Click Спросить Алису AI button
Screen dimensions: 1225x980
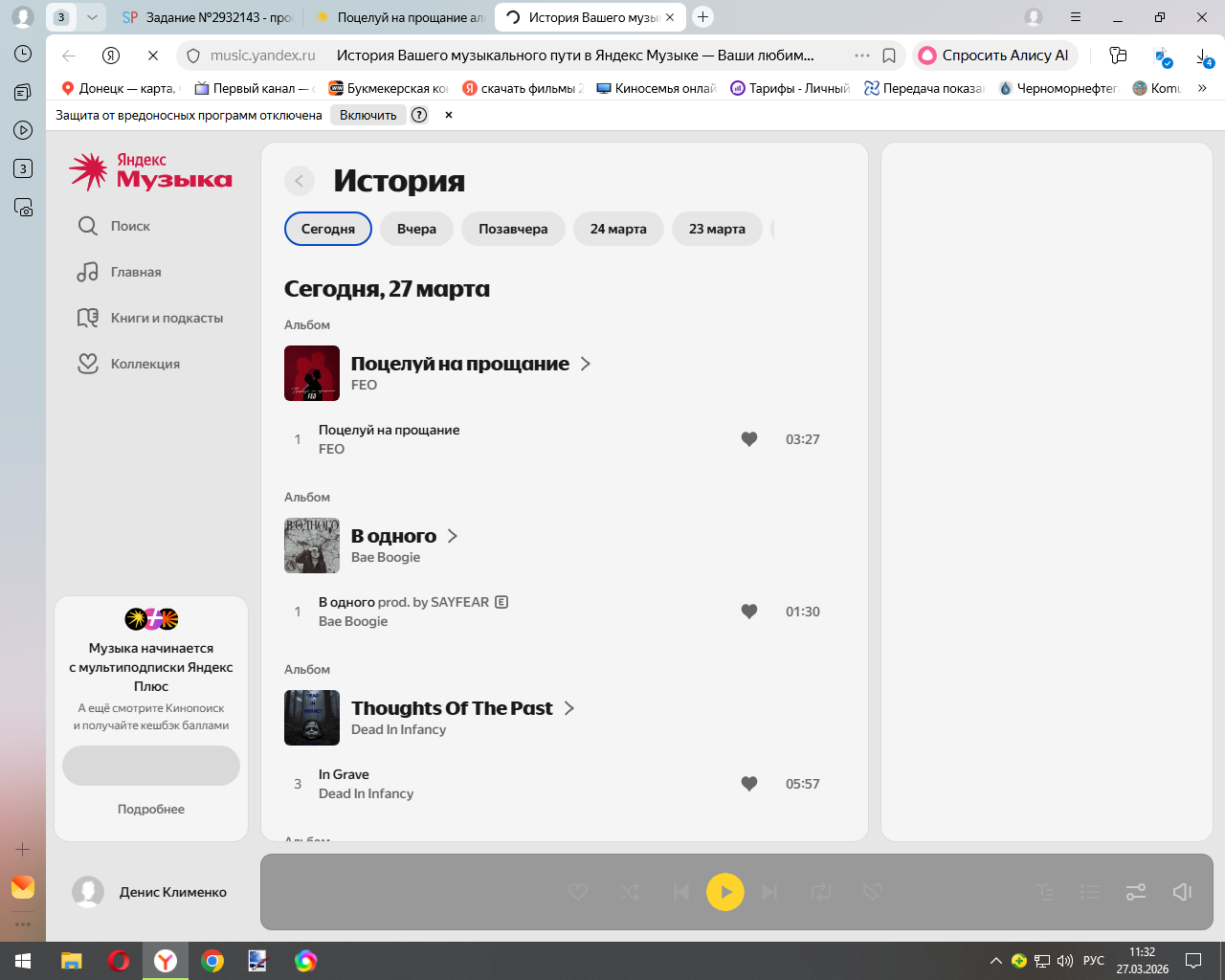pos(995,56)
